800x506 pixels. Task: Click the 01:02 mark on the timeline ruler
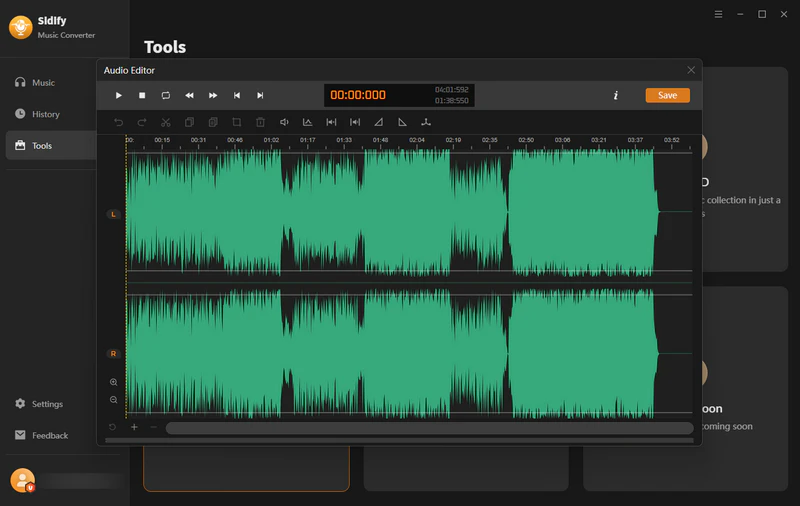(x=271, y=140)
